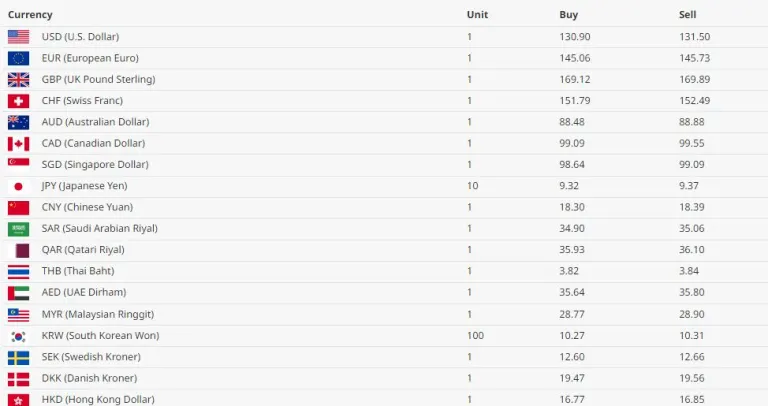Click the Sell column header
Screen dimensions: 768x406
pyautogui.click(x=687, y=15)
